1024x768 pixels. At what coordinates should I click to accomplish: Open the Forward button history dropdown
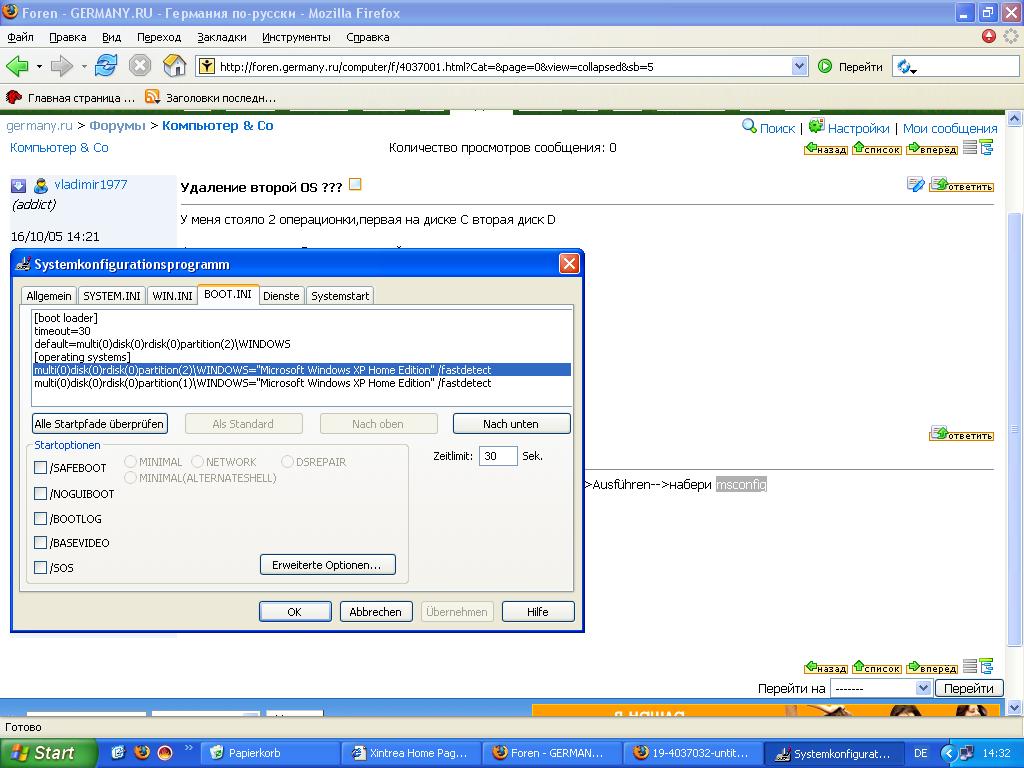click(84, 66)
